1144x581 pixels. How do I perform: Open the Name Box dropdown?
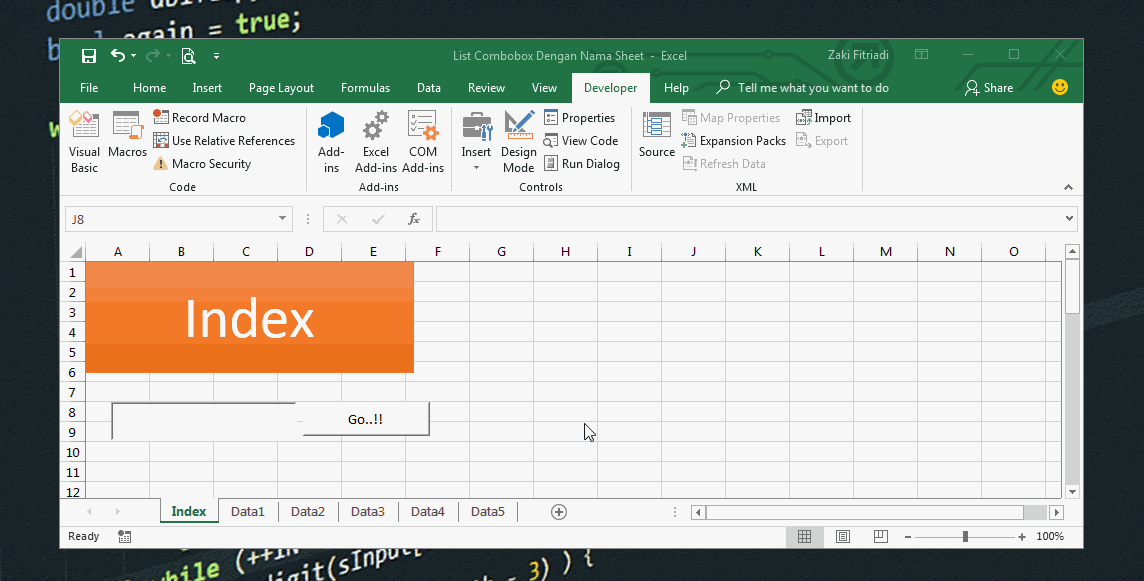[x=281, y=218]
